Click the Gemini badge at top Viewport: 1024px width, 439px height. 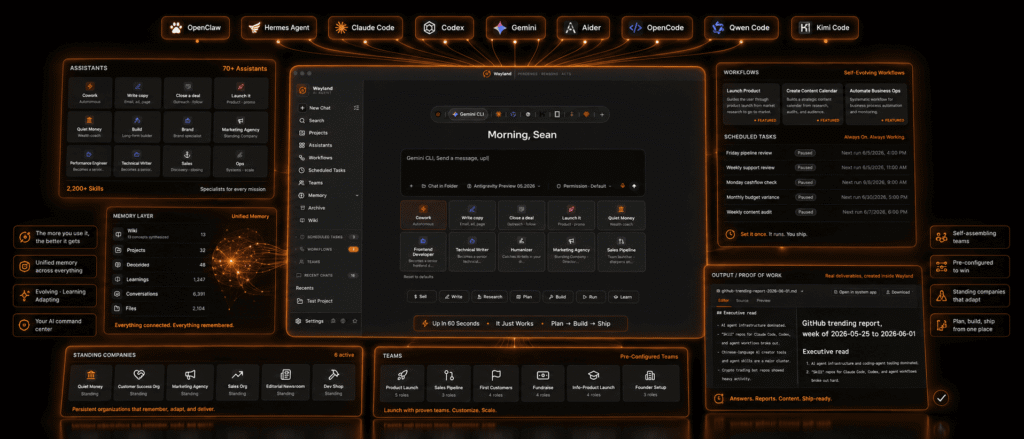coord(515,28)
